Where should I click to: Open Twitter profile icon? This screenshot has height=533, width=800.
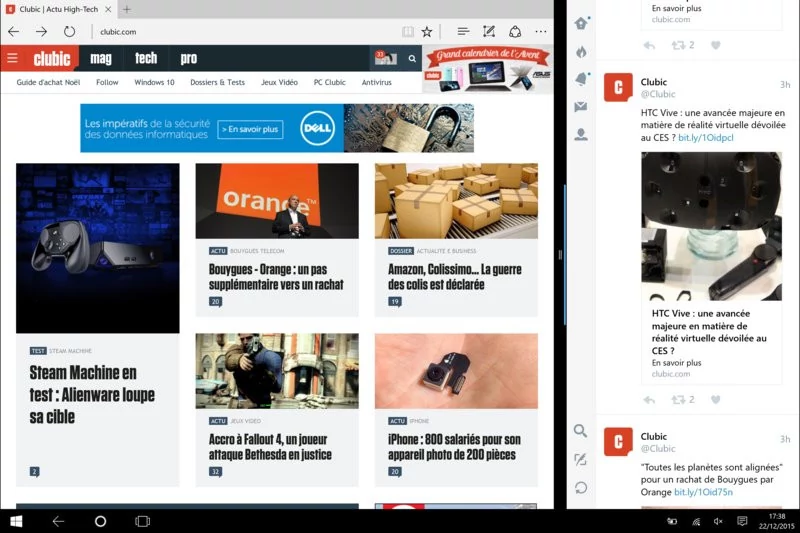[x=581, y=134]
